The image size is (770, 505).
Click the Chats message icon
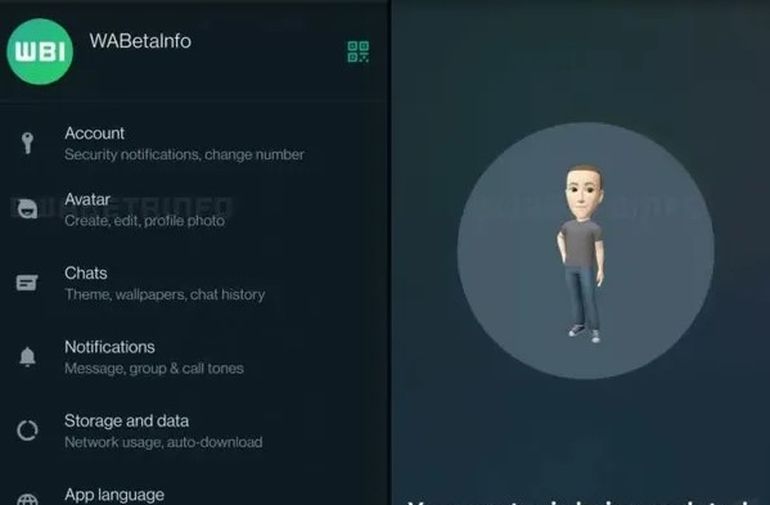click(27, 283)
